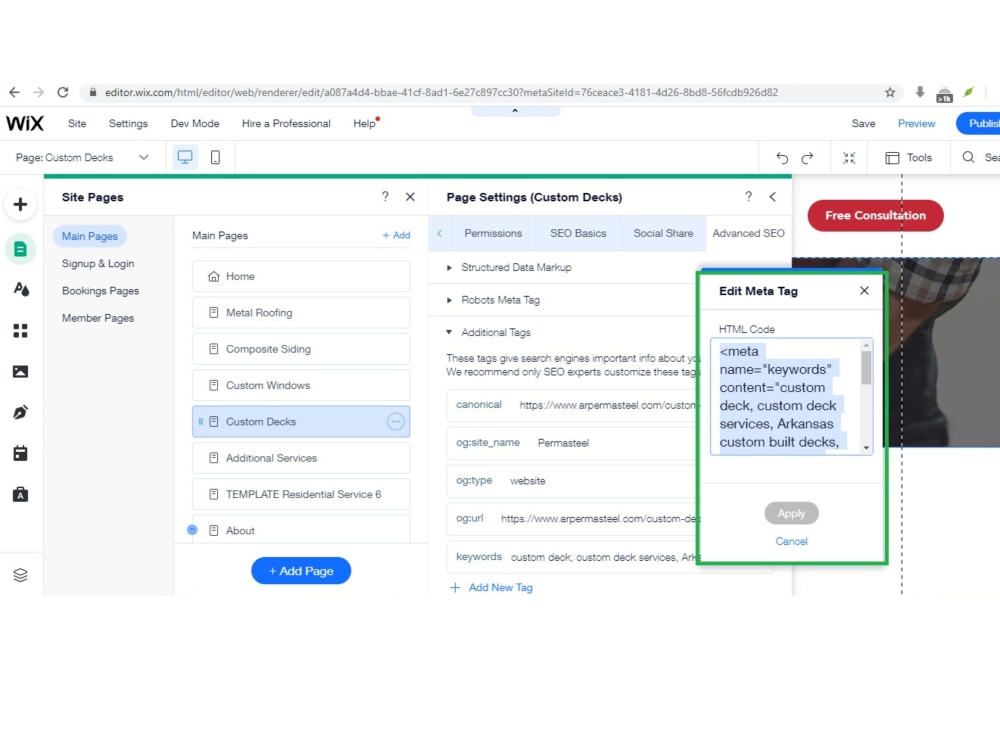Click the Publish button
This screenshot has width=1000, height=750.
pyautogui.click(x=978, y=123)
